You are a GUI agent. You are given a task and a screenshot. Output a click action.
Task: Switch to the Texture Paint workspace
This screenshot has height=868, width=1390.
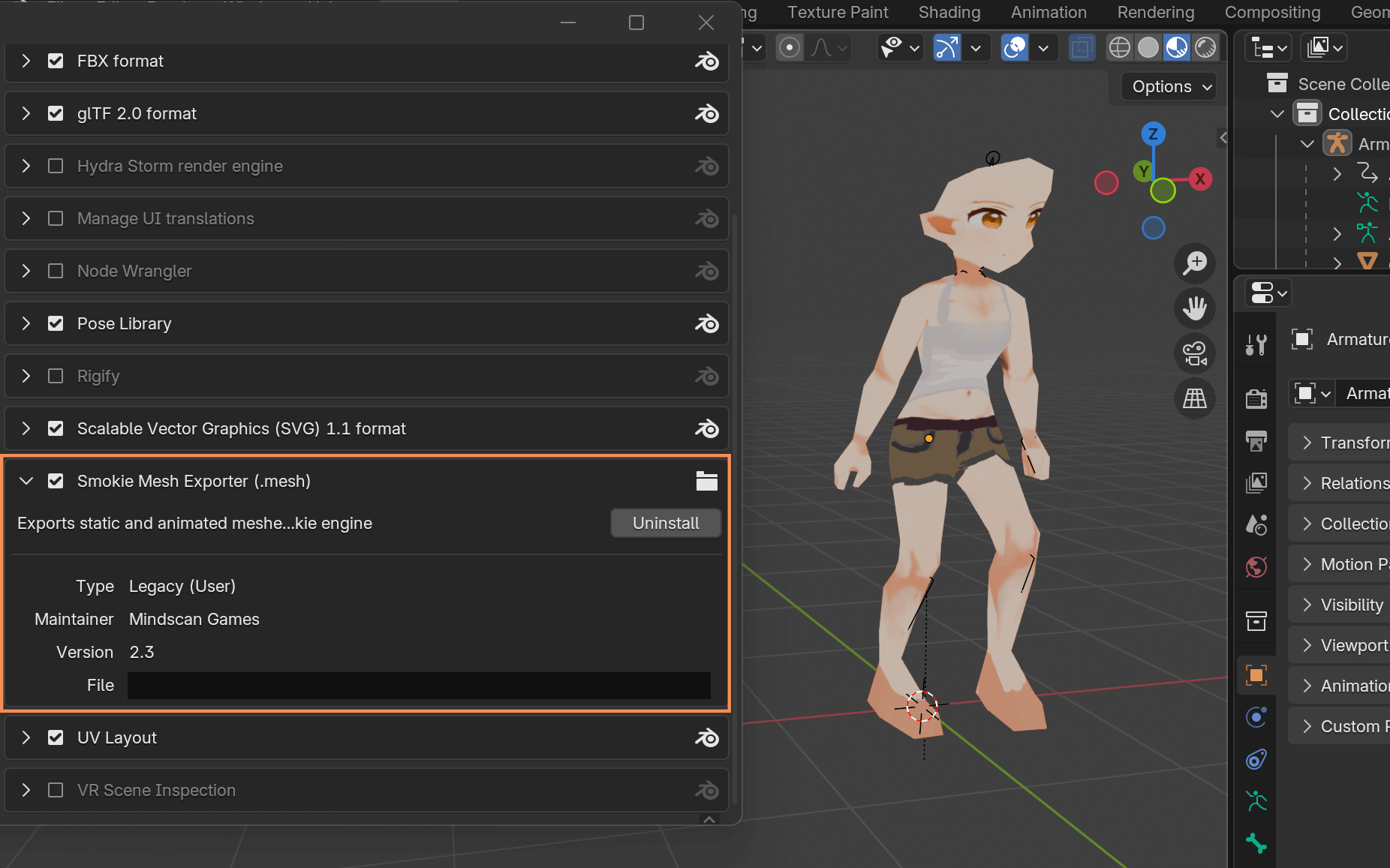point(837,12)
